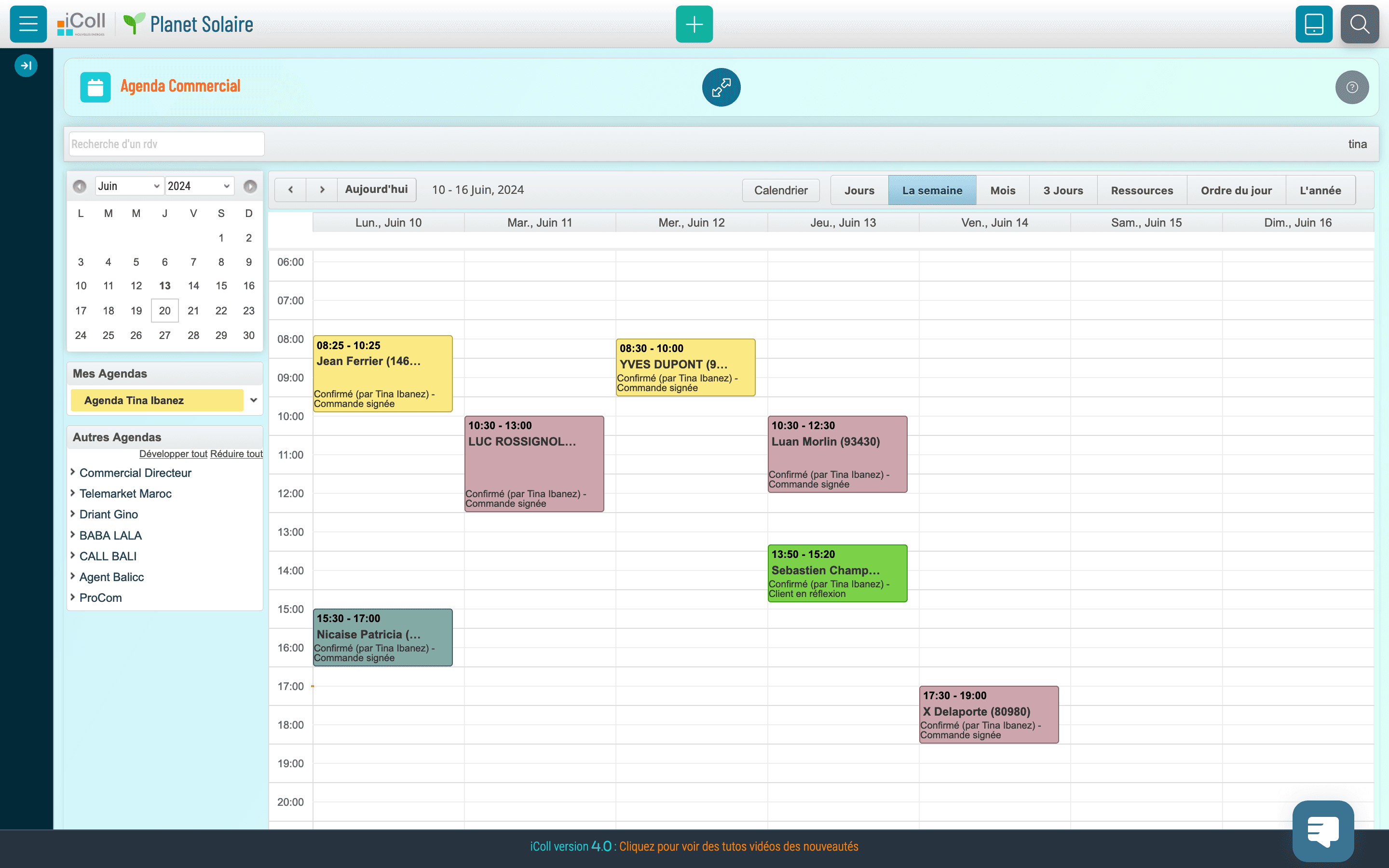Click the Sam., Juin 15 column header

tap(1146, 223)
